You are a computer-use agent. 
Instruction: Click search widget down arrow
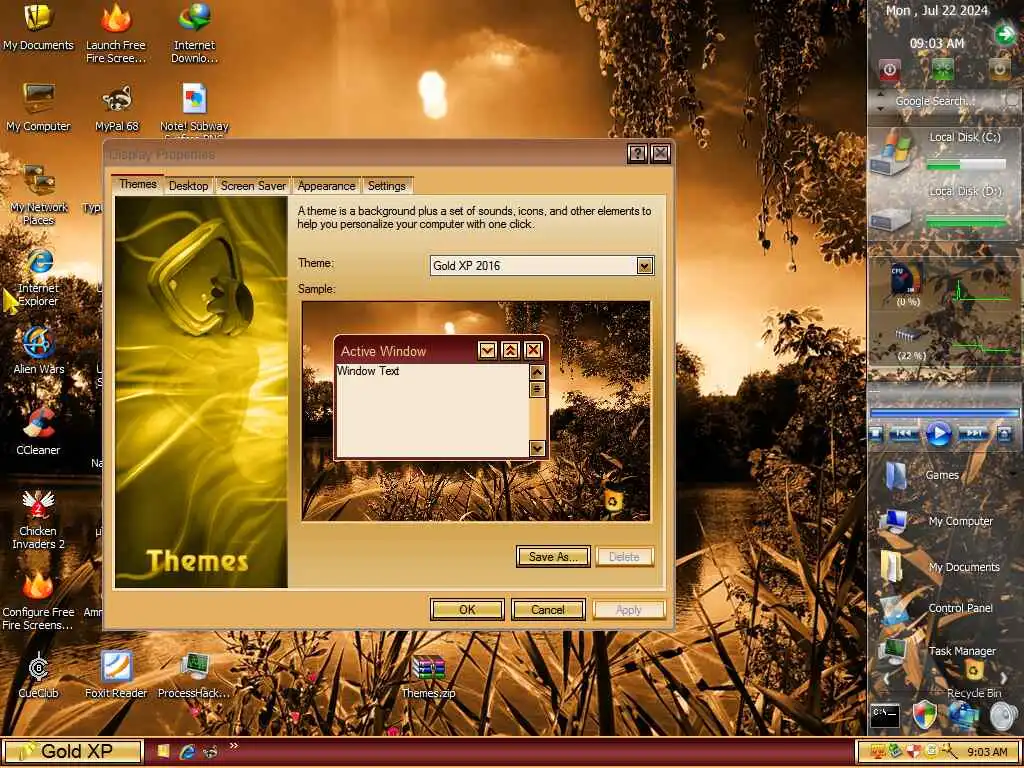[x=881, y=108]
